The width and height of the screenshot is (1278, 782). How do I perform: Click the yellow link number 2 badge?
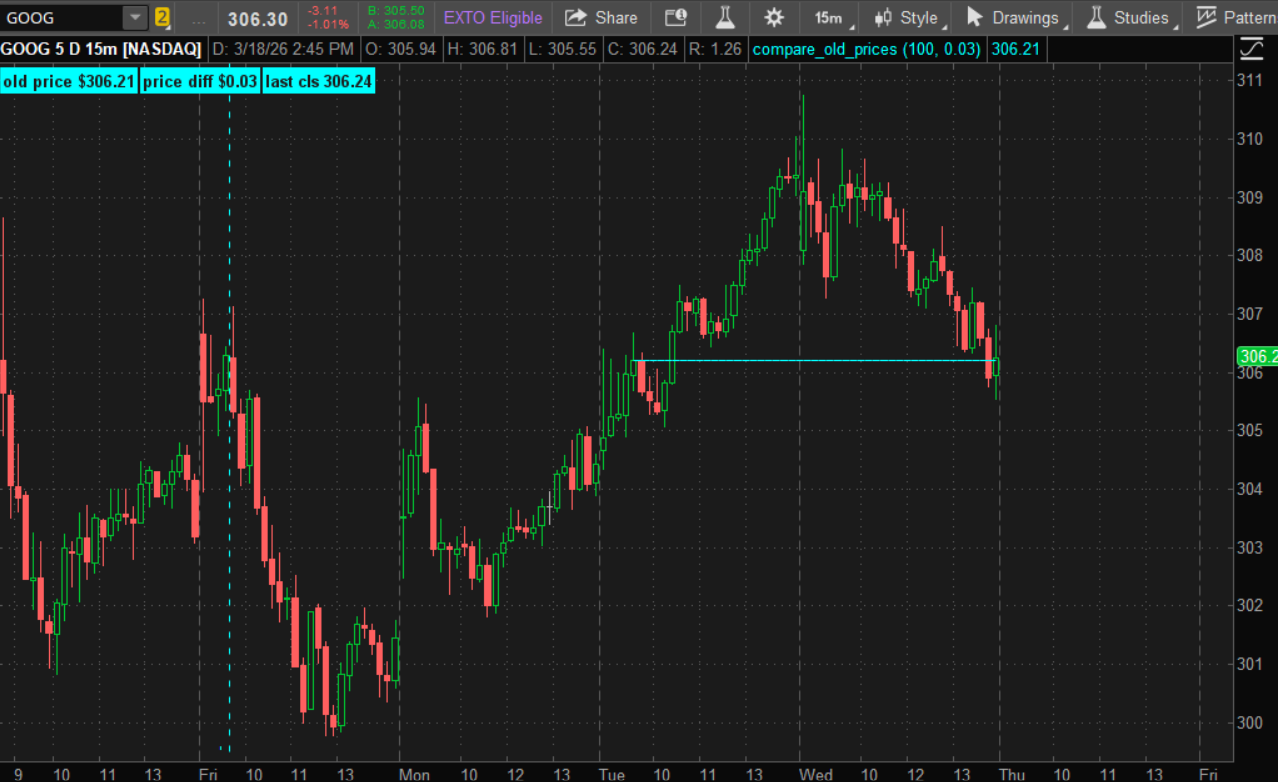[162, 18]
